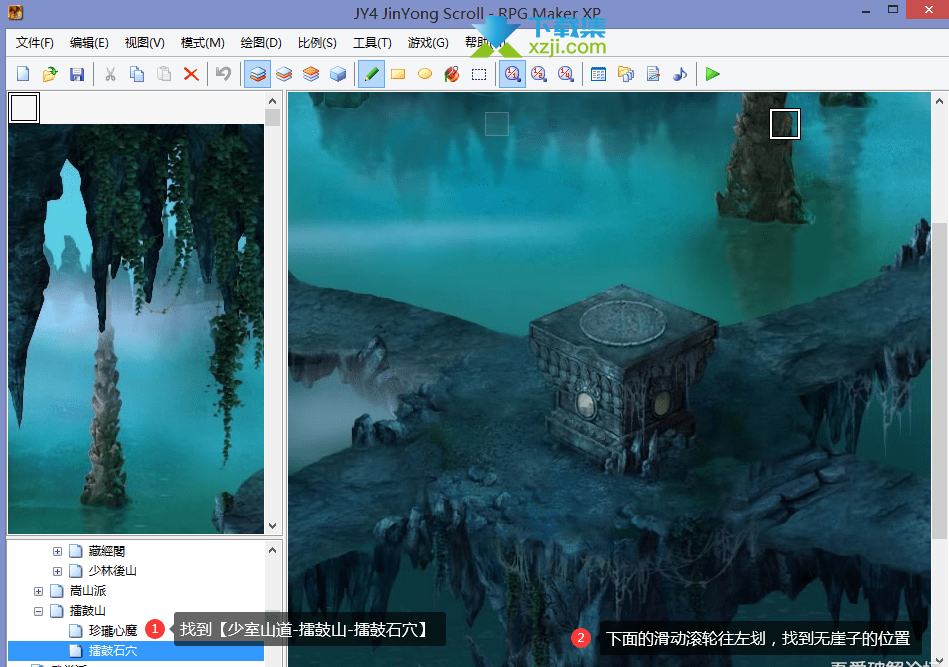Screen dimensions: 949x667
Task: Switch to map Layer 3 editing
Action: coord(311,74)
